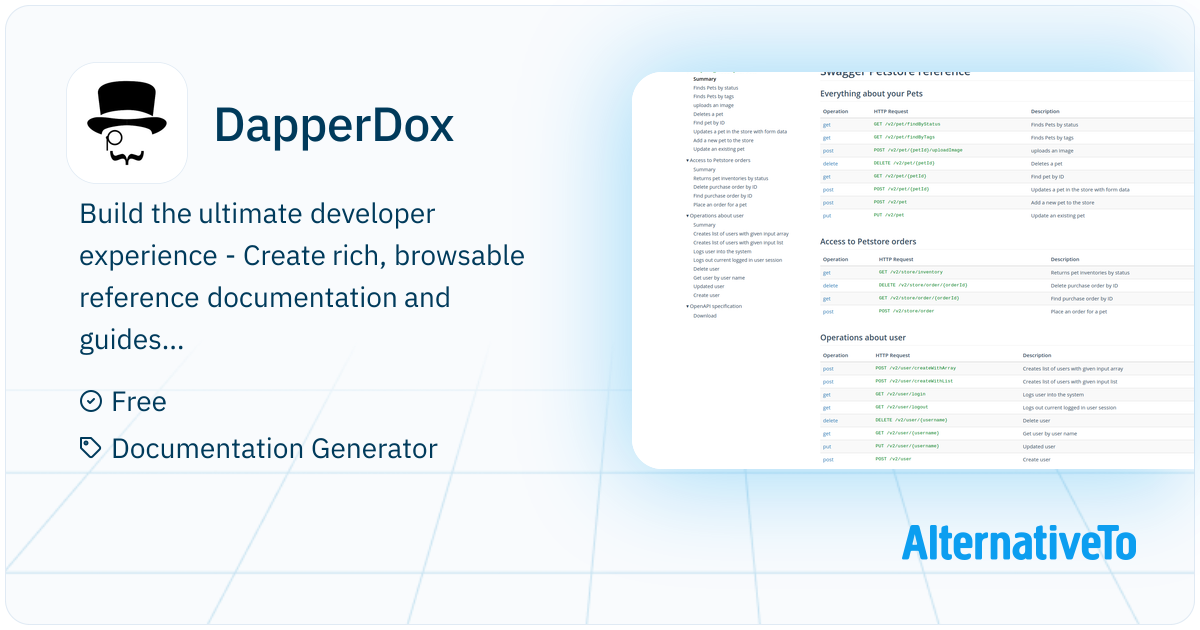The width and height of the screenshot is (1200, 630).
Task: Click post link for POST /v2/store/order
Action: pos(828,311)
